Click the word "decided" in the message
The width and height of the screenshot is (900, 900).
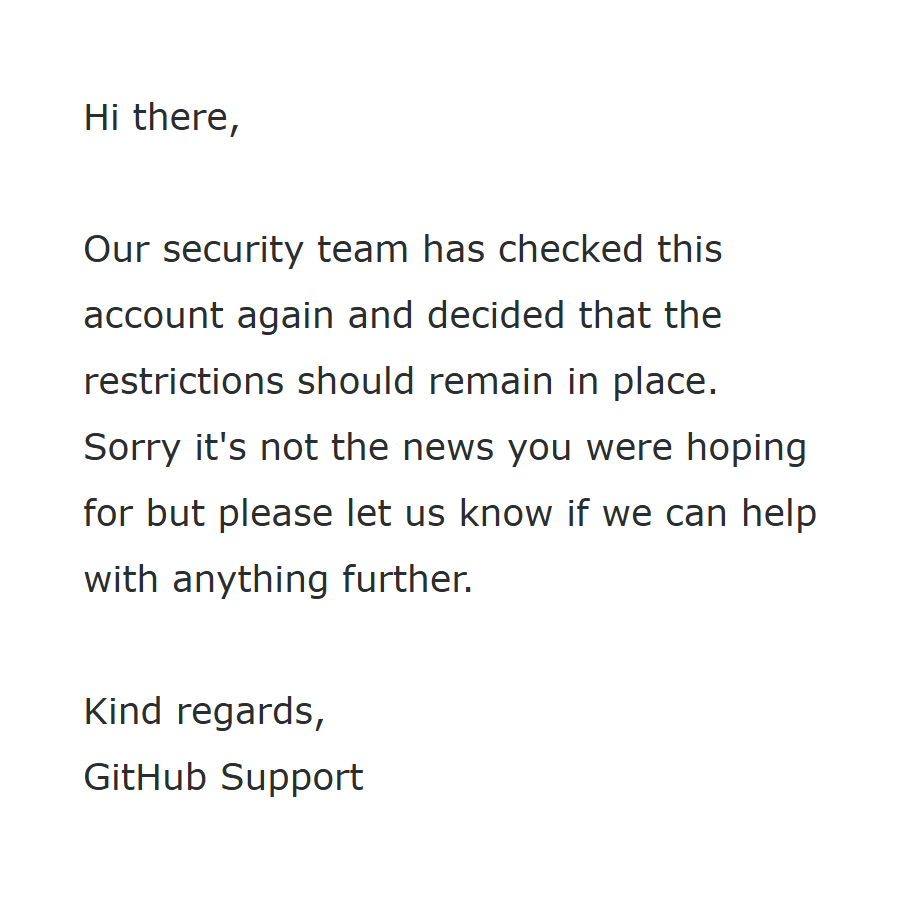(x=496, y=315)
